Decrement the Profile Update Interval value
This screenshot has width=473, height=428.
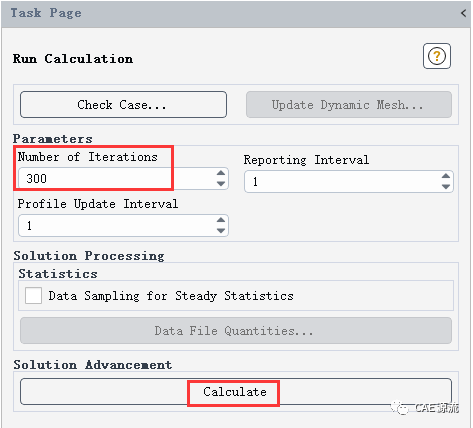221,230
